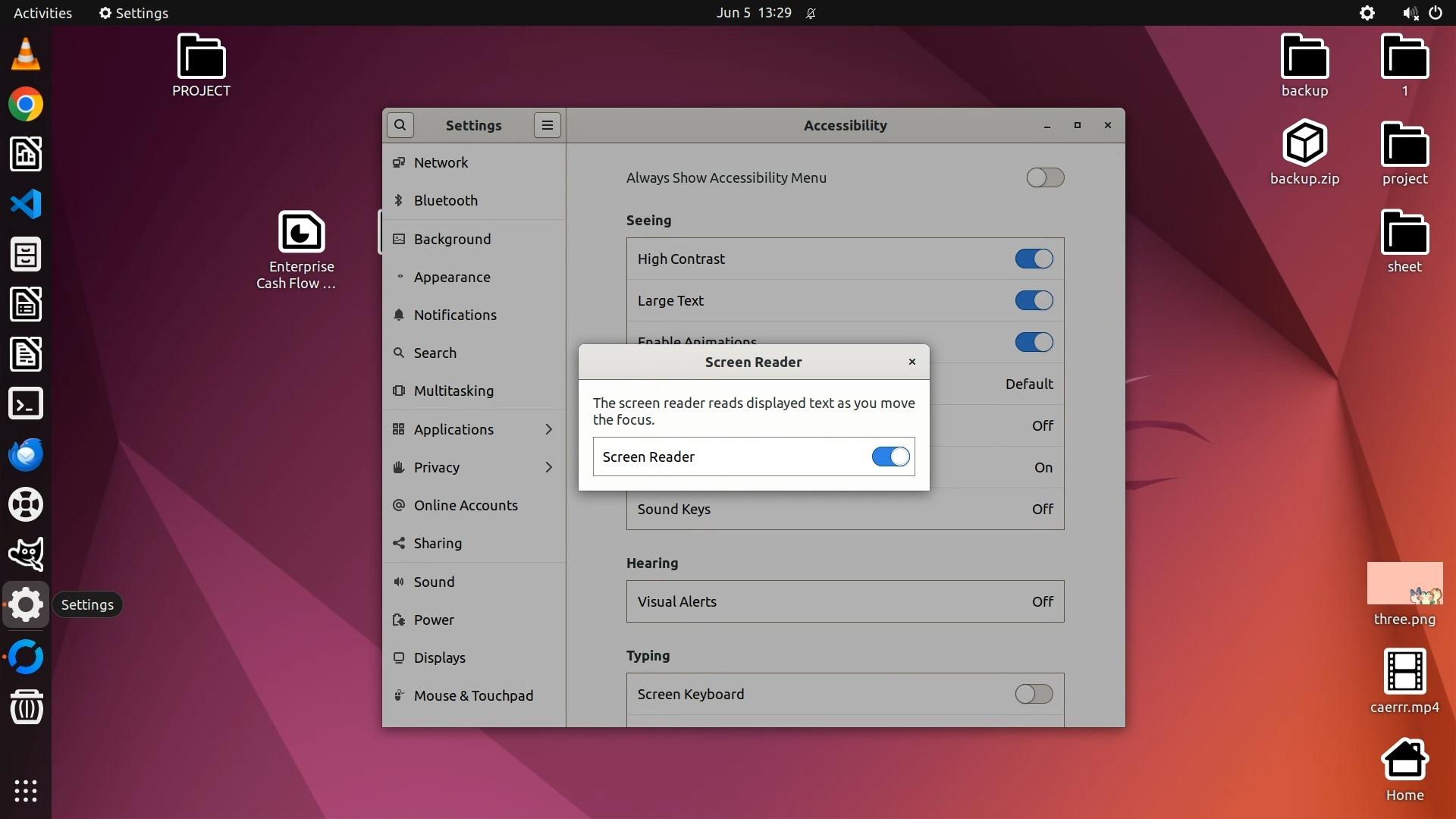Screen dimensions: 1456x819
Task: Open the Activities overview
Action: (x=42, y=13)
